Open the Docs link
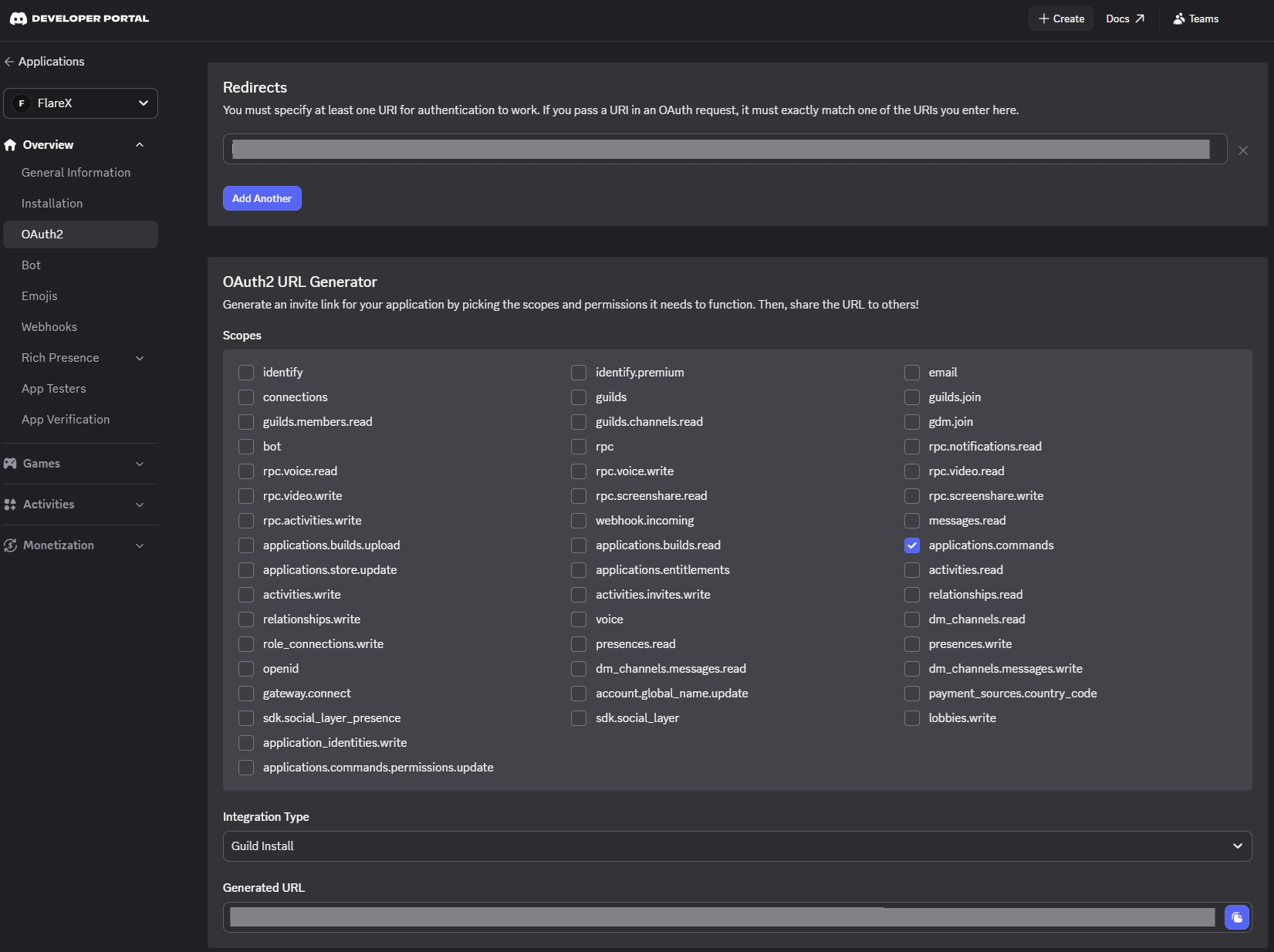Screen dimensions: 1274x952 [1124, 19]
